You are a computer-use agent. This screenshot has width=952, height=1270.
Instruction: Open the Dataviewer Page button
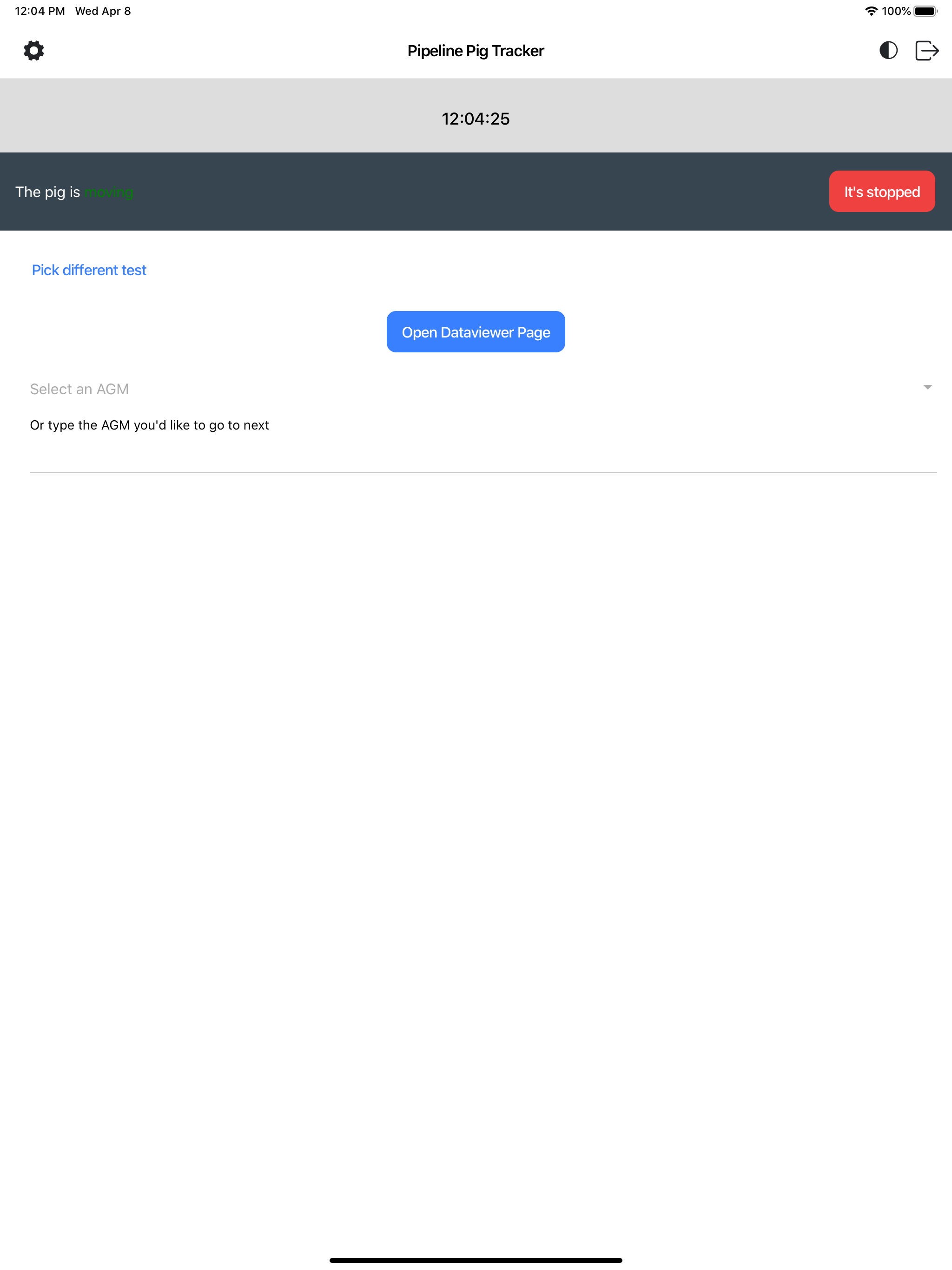pos(476,332)
